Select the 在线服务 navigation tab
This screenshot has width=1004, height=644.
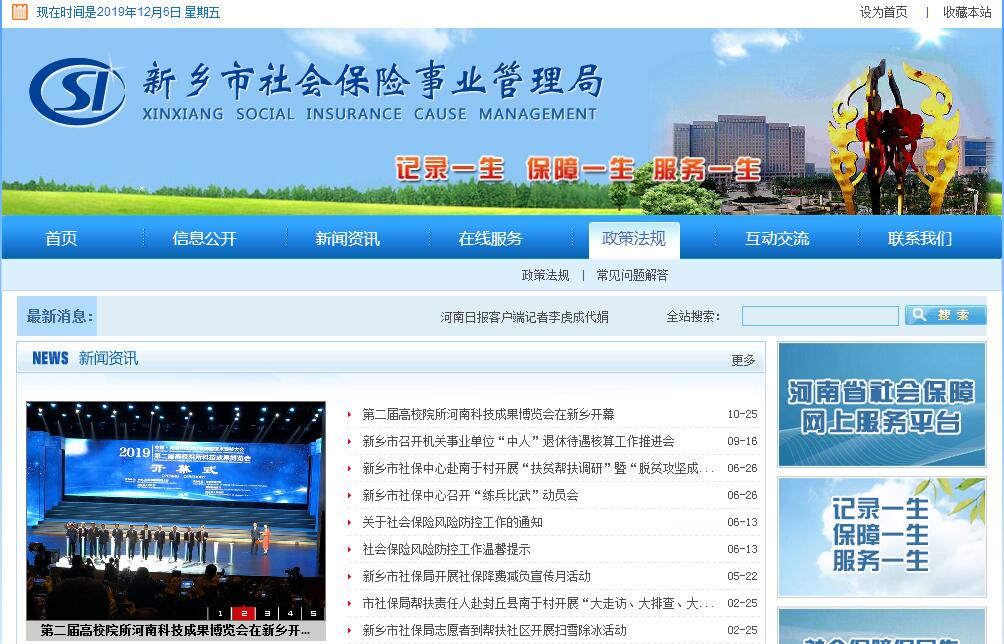(x=490, y=239)
